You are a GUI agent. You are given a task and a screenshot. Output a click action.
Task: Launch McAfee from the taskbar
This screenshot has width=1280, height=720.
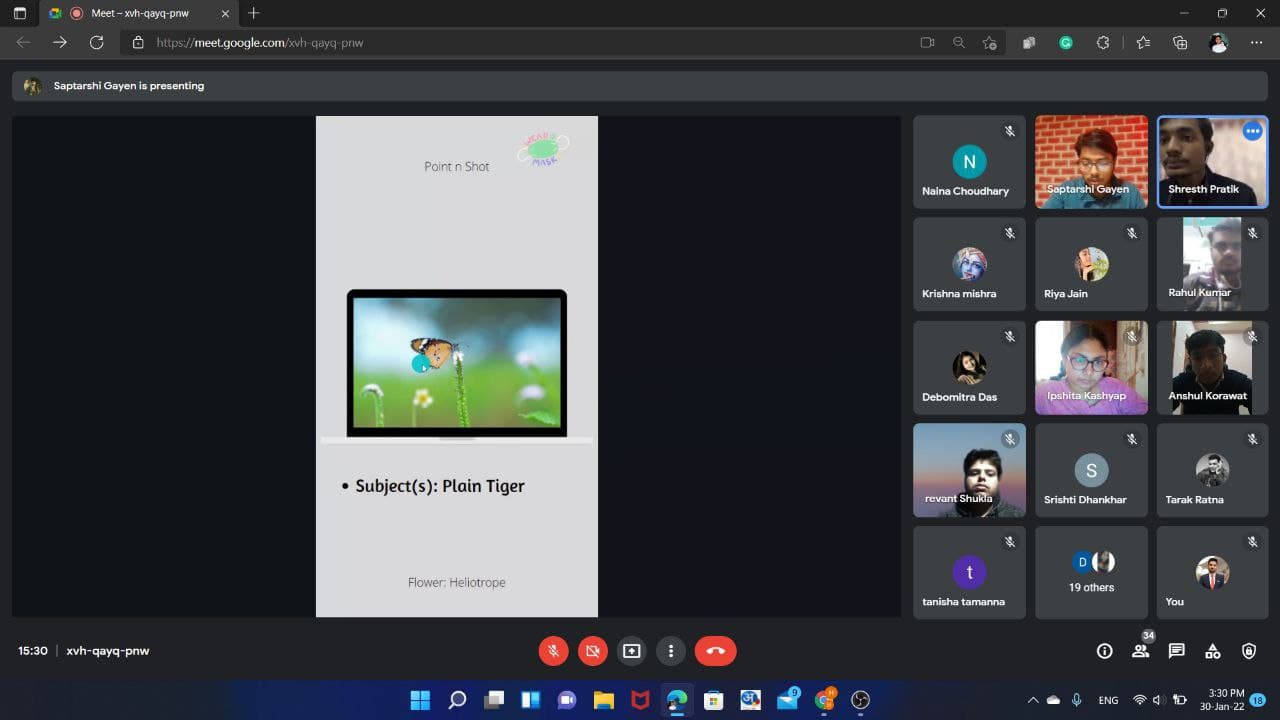[640, 700]
